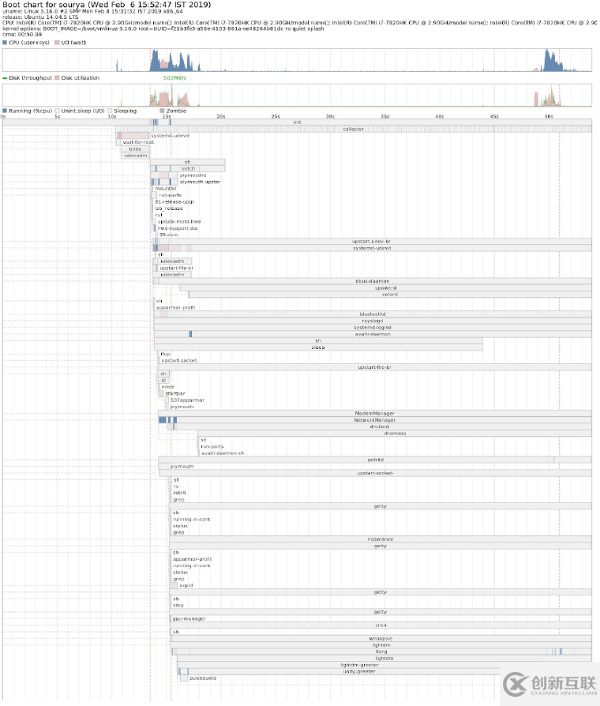Click the 20s mark on the time axis

pos(221,117)
